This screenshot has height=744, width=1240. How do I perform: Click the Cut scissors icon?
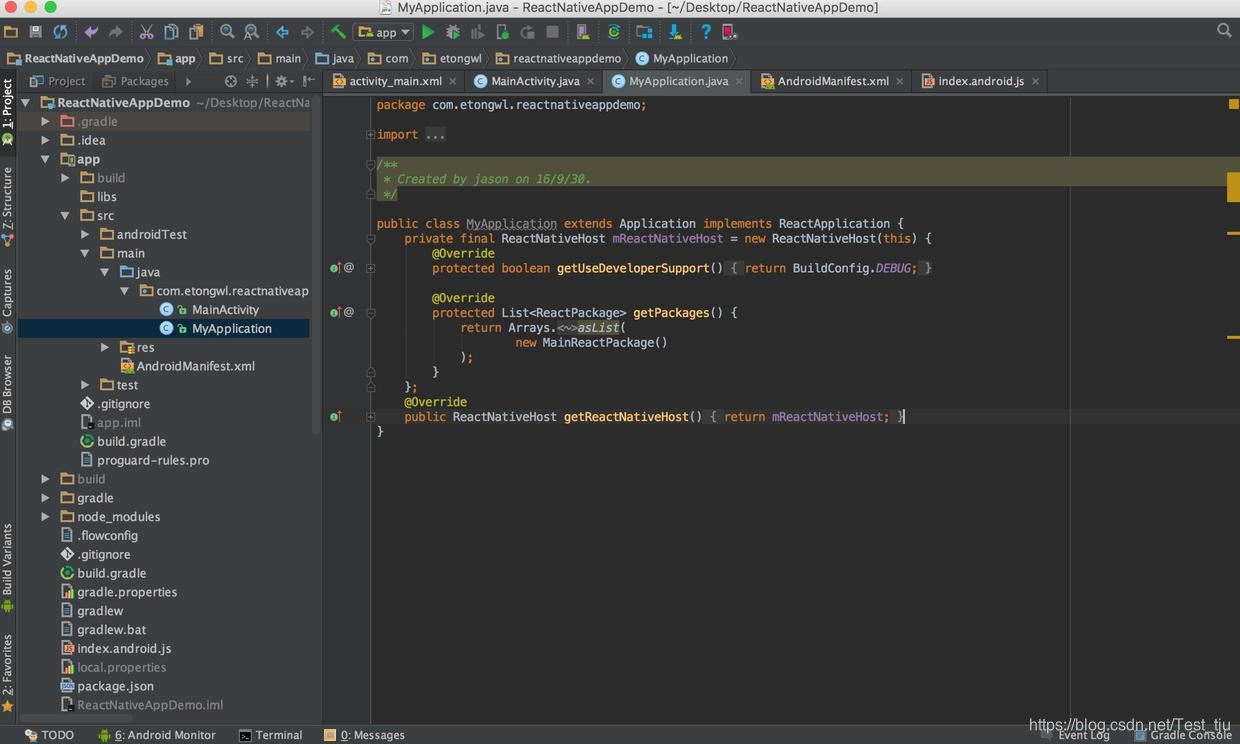point(146,32)
